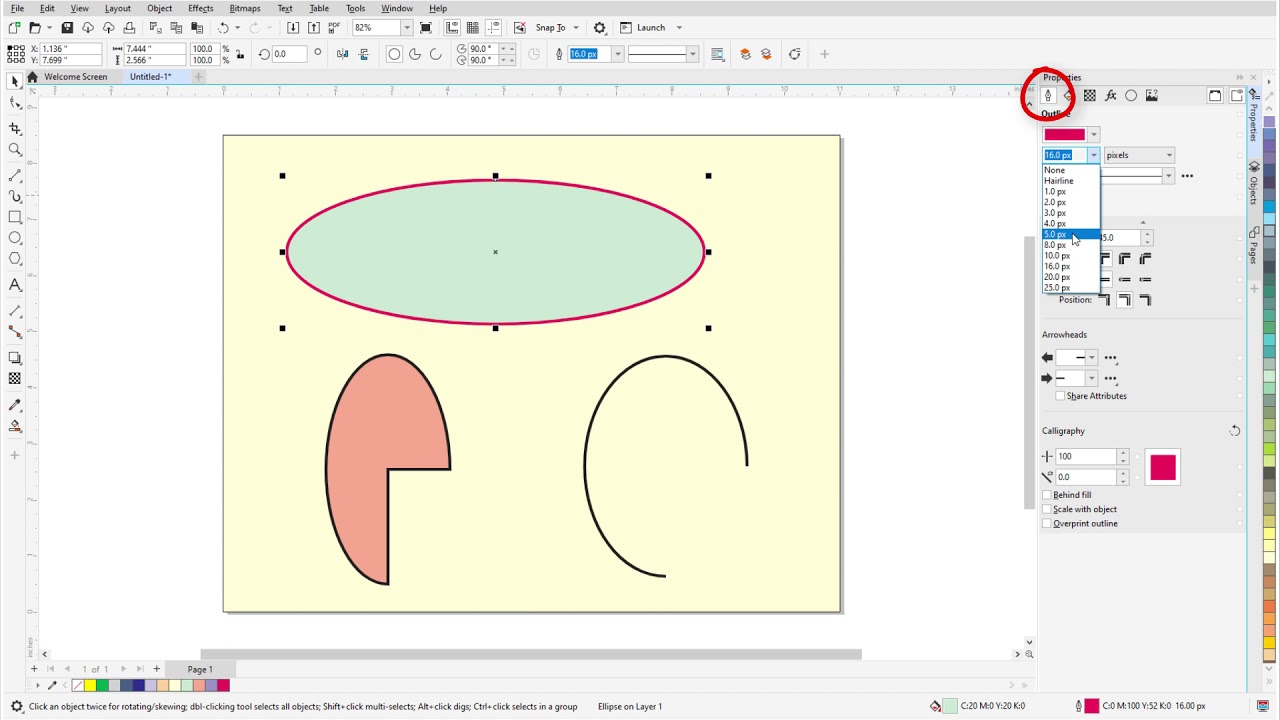Select the Pick tool in toolbox
The width and height of the screenshot is (1280, 720).
tap(15, 81)
